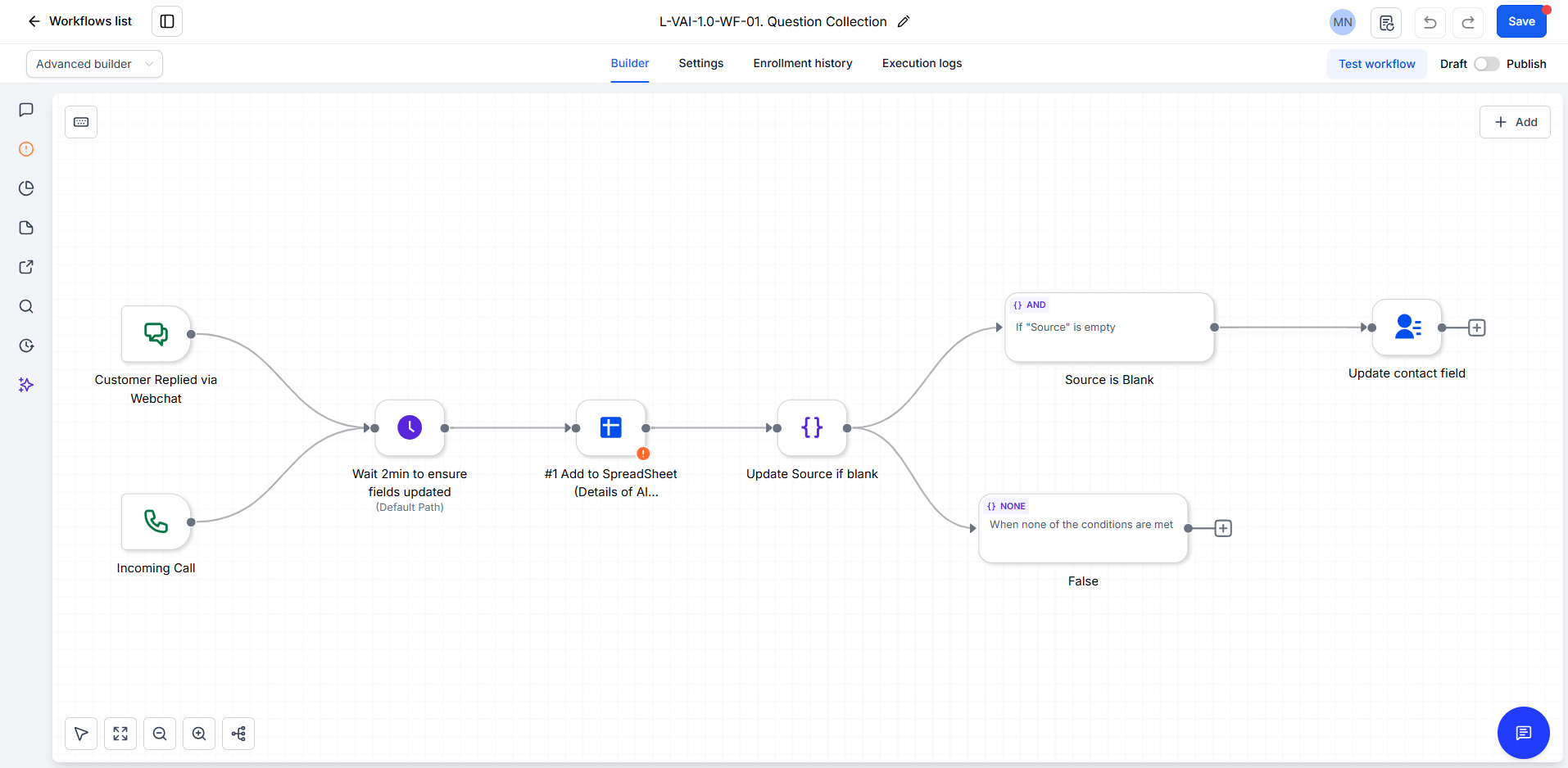Click the spreadsheet node error badge
This screenshot has height=768, width=1568.
tap(643, 454)
